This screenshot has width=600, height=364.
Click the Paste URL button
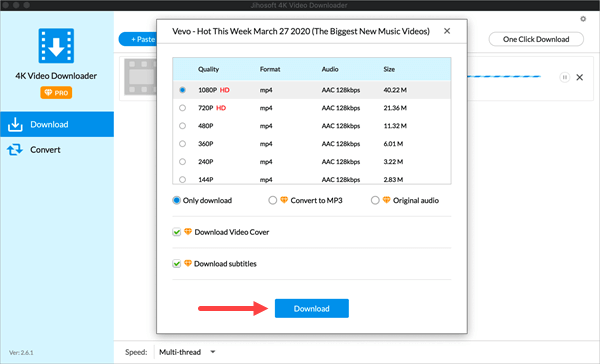coord(139,39)
